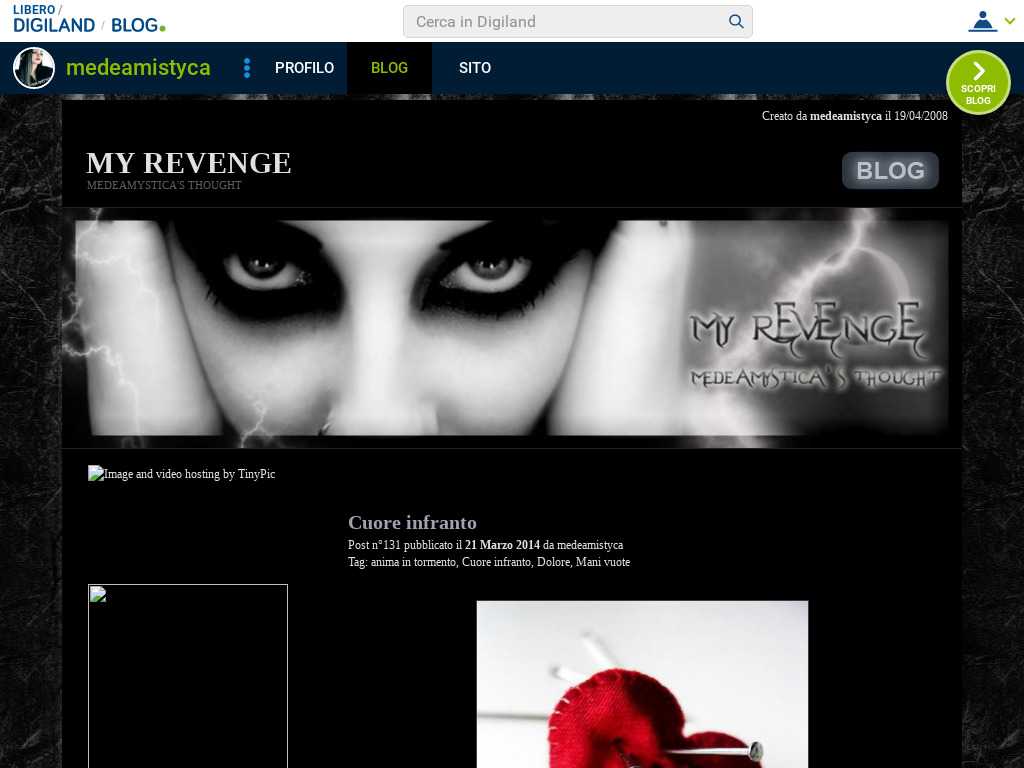
Task: Open the red heart post image
Action: tap(642, 684)
